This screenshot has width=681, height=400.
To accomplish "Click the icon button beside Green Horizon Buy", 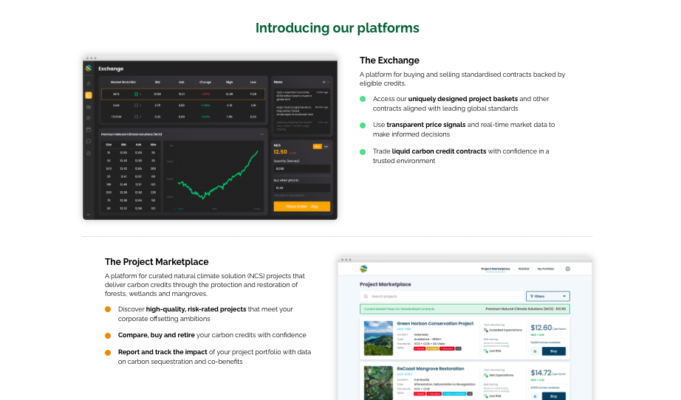I will [x=535, y=351].
